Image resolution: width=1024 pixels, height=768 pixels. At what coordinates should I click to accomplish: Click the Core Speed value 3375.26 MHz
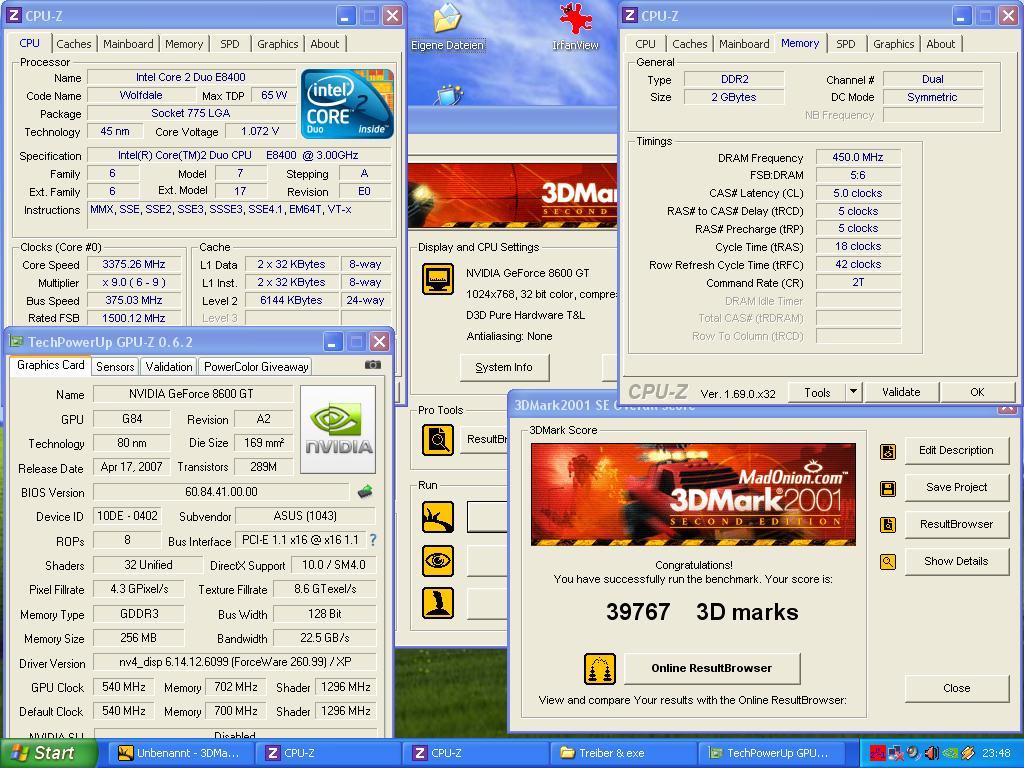click(x=133, y=264)
